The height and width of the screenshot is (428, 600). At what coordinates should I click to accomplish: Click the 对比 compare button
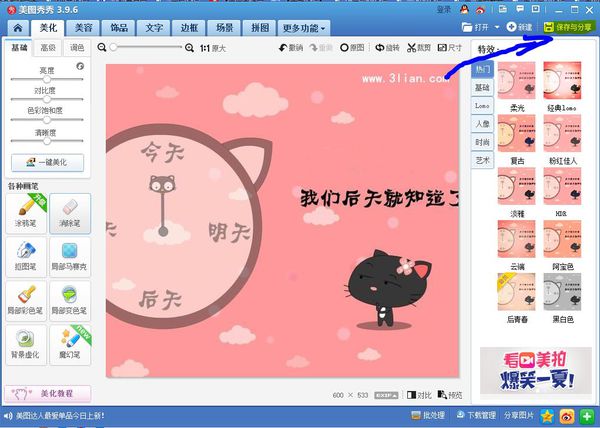419,395
